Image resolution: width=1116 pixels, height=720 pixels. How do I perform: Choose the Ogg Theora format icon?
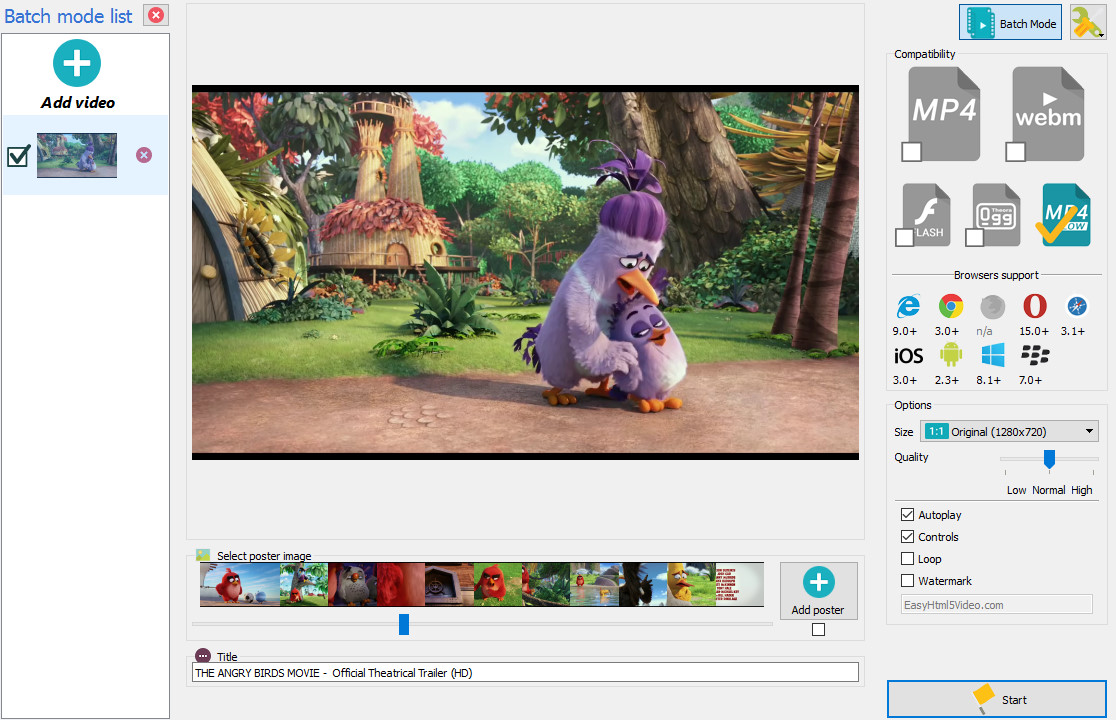coord(996,215)
